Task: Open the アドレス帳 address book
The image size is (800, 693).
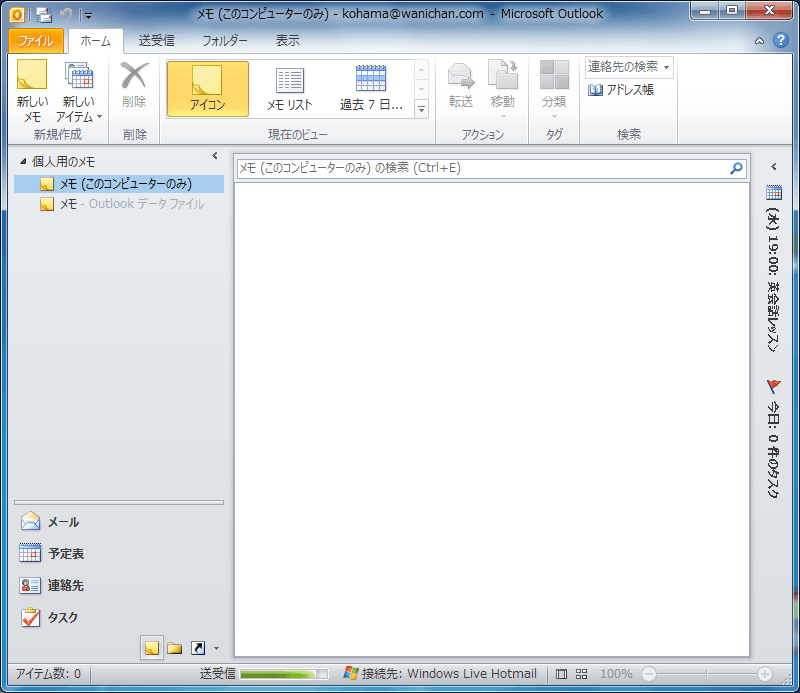Action: 621,90
